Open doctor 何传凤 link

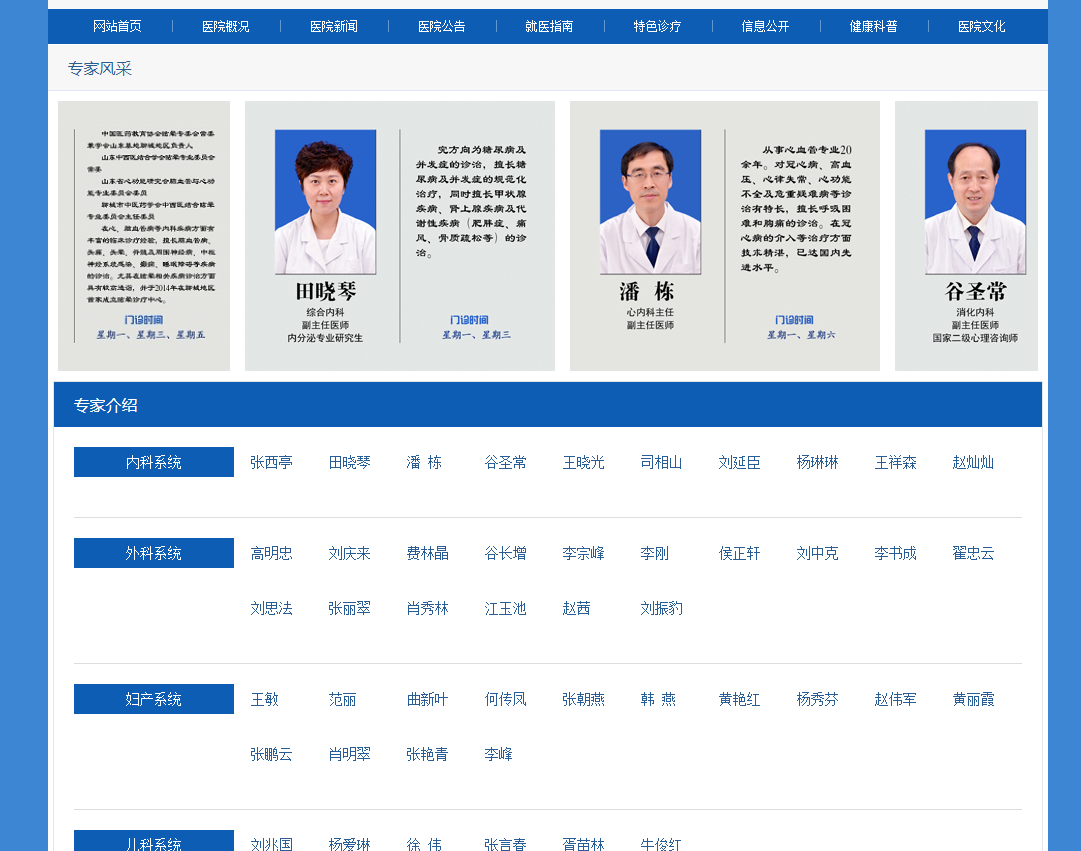click(x=505, y=699)
